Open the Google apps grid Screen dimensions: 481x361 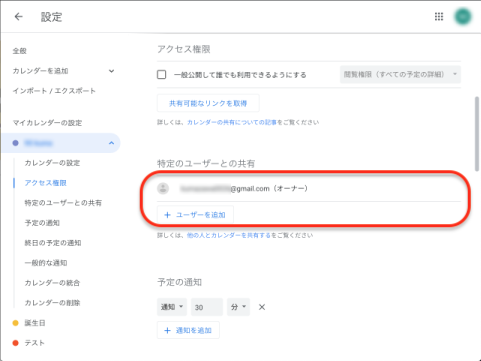[439, 17]
